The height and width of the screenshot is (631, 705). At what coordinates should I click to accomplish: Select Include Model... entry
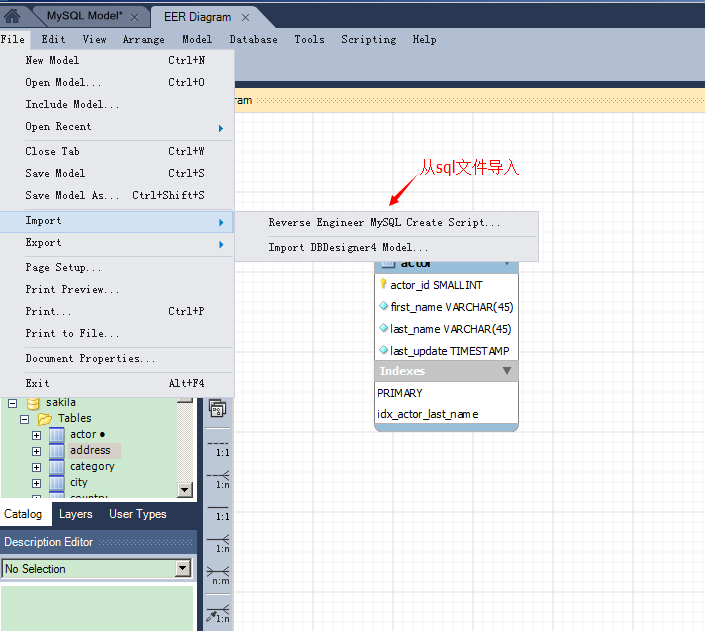117,104
